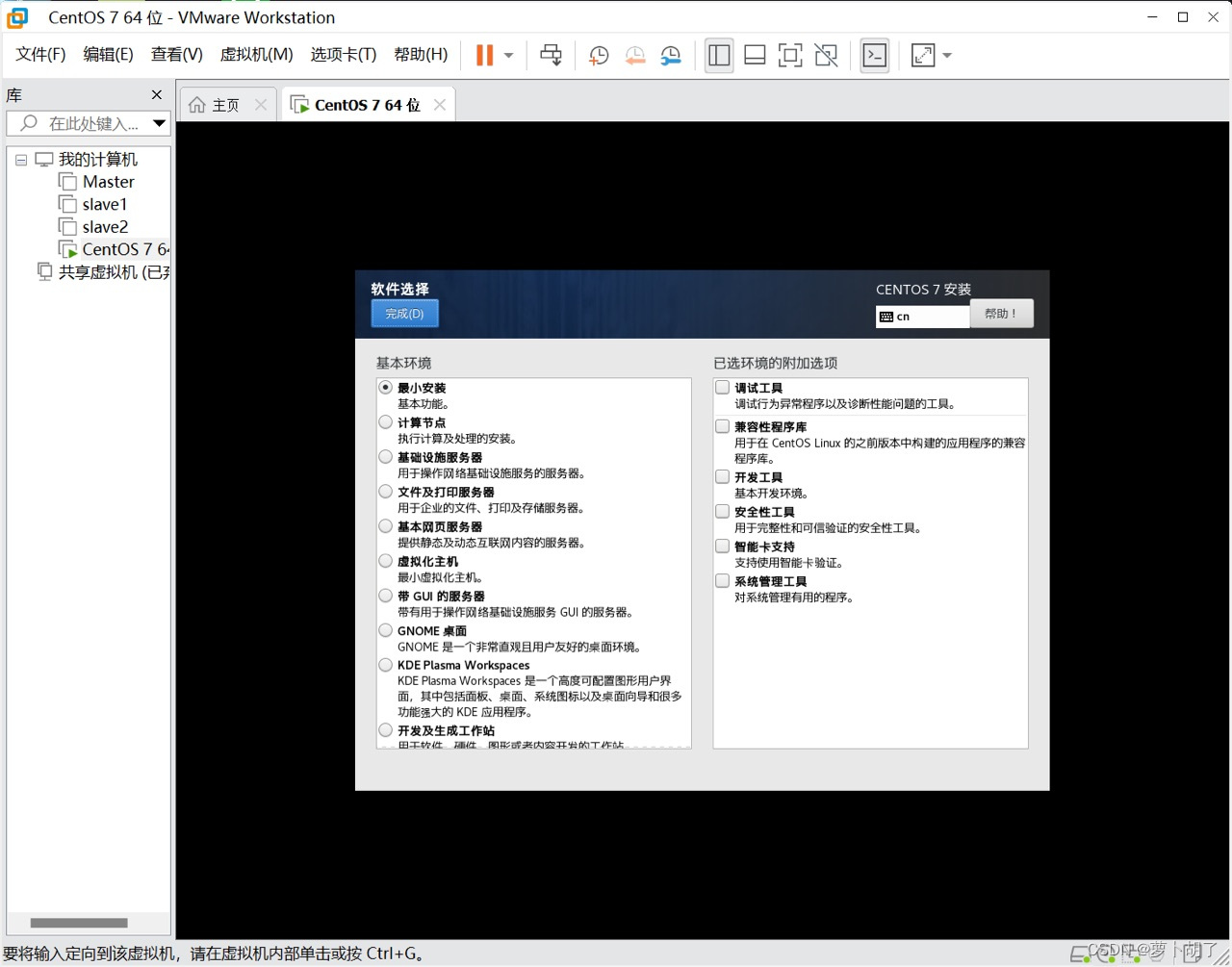The image size is (1232, 967).
Task: Click the CENTOS 7 安装 title text
Action: point(923,290)
